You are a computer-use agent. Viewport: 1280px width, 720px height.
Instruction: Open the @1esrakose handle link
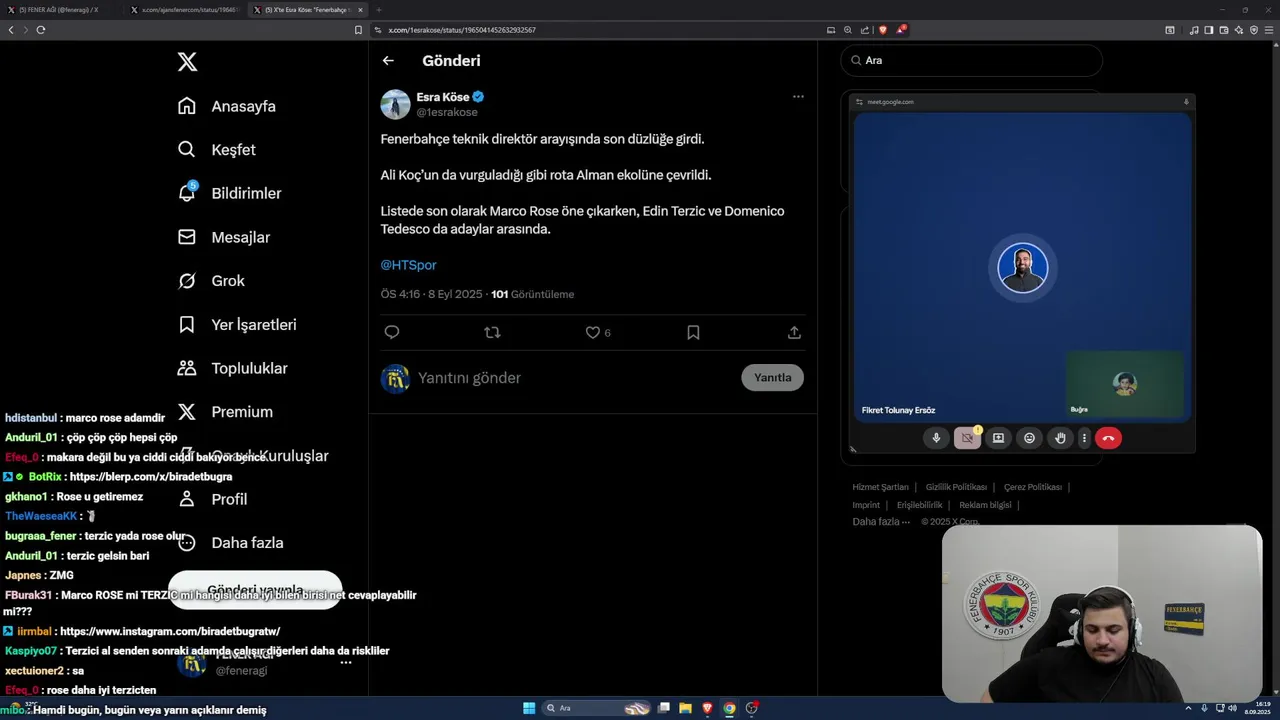click(x=447, y=112)
